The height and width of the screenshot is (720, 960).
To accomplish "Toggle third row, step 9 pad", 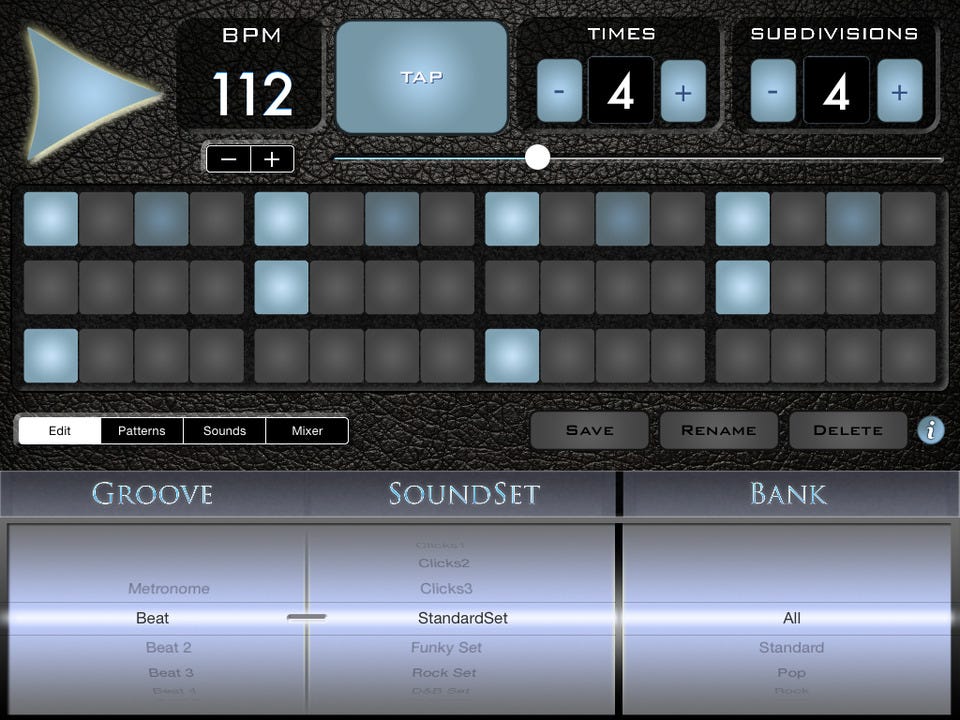I will pos(512,356).
